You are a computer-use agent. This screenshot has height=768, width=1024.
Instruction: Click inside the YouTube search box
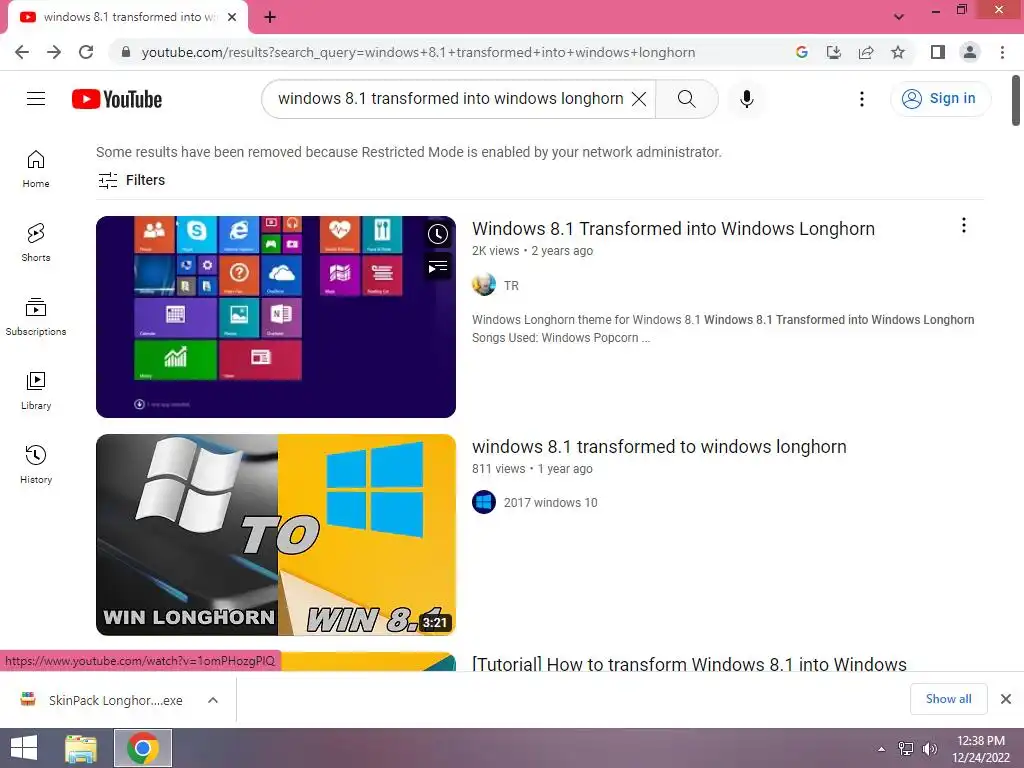pyautogui.click(x=451, y=99)
